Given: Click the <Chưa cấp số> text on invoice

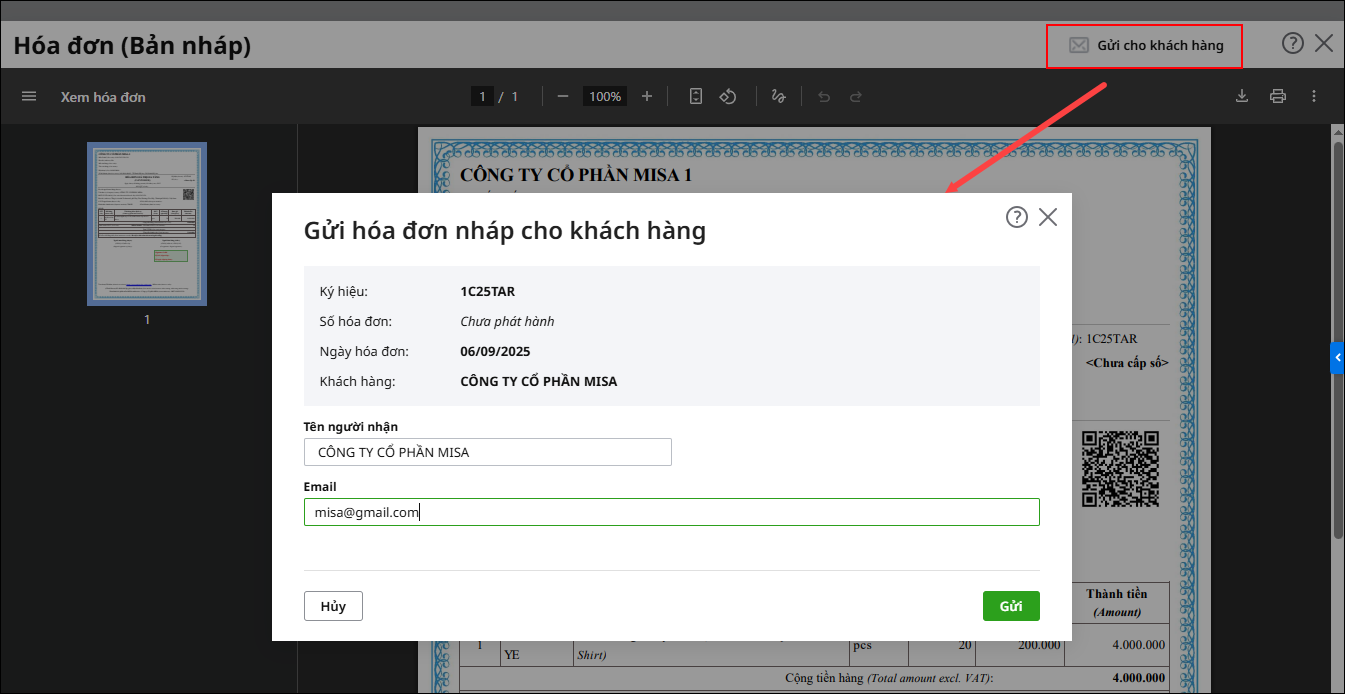Looking at the screenshot, I should click(x=1127, y=363).
